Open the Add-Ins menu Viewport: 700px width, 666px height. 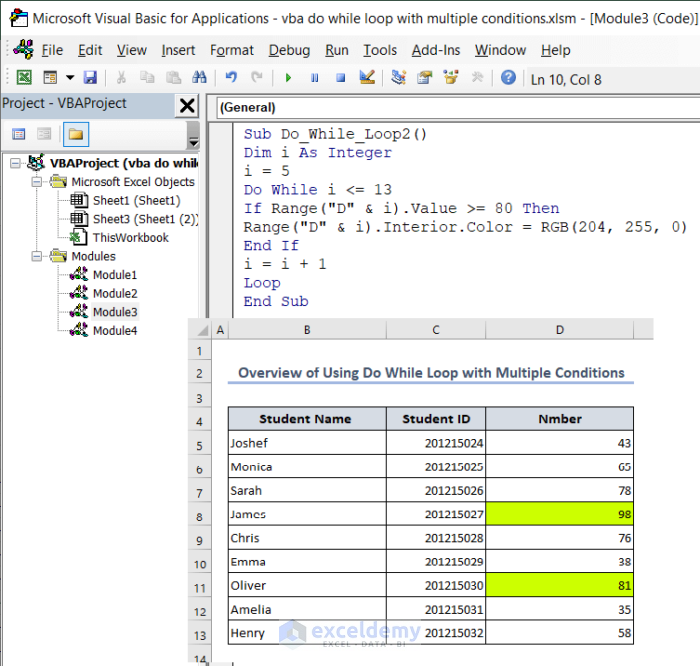[437, 50]
